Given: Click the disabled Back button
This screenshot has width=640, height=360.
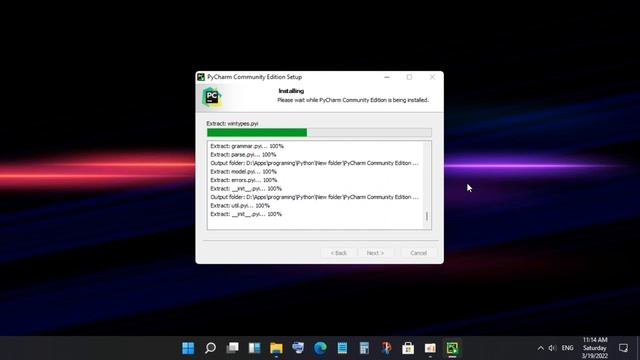Looking at the screenshot, I should [338, 253].
